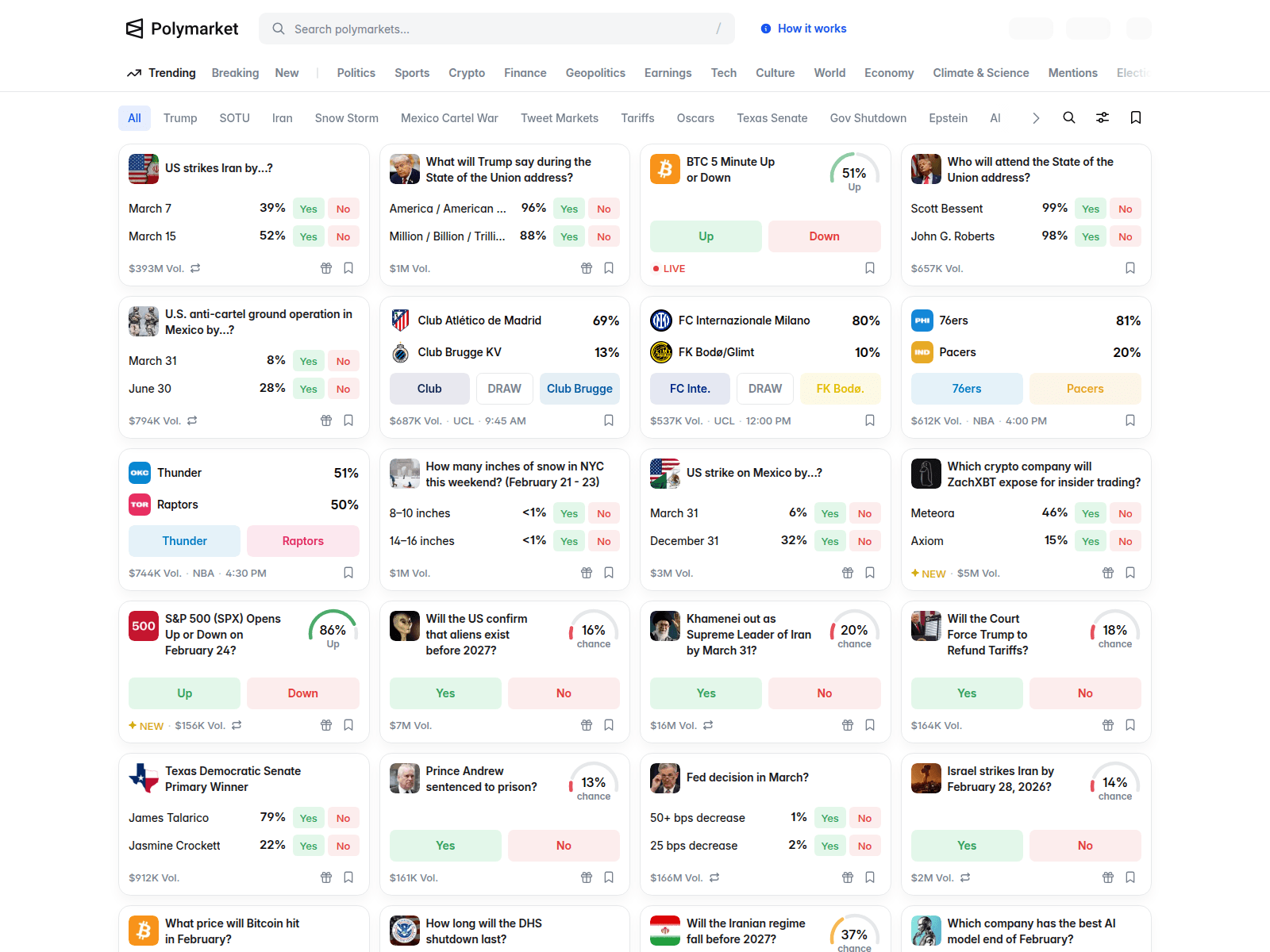Focus the Search polymarkets field
Screen dimensions: 1270x952
[497, 29]
